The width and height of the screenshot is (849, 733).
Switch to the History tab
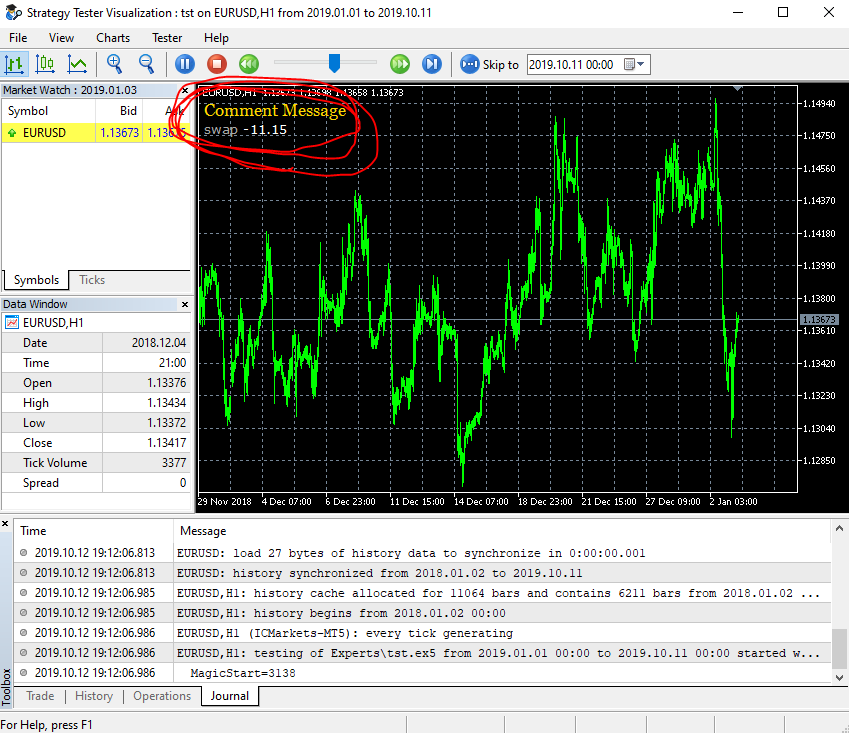(94, 696)
